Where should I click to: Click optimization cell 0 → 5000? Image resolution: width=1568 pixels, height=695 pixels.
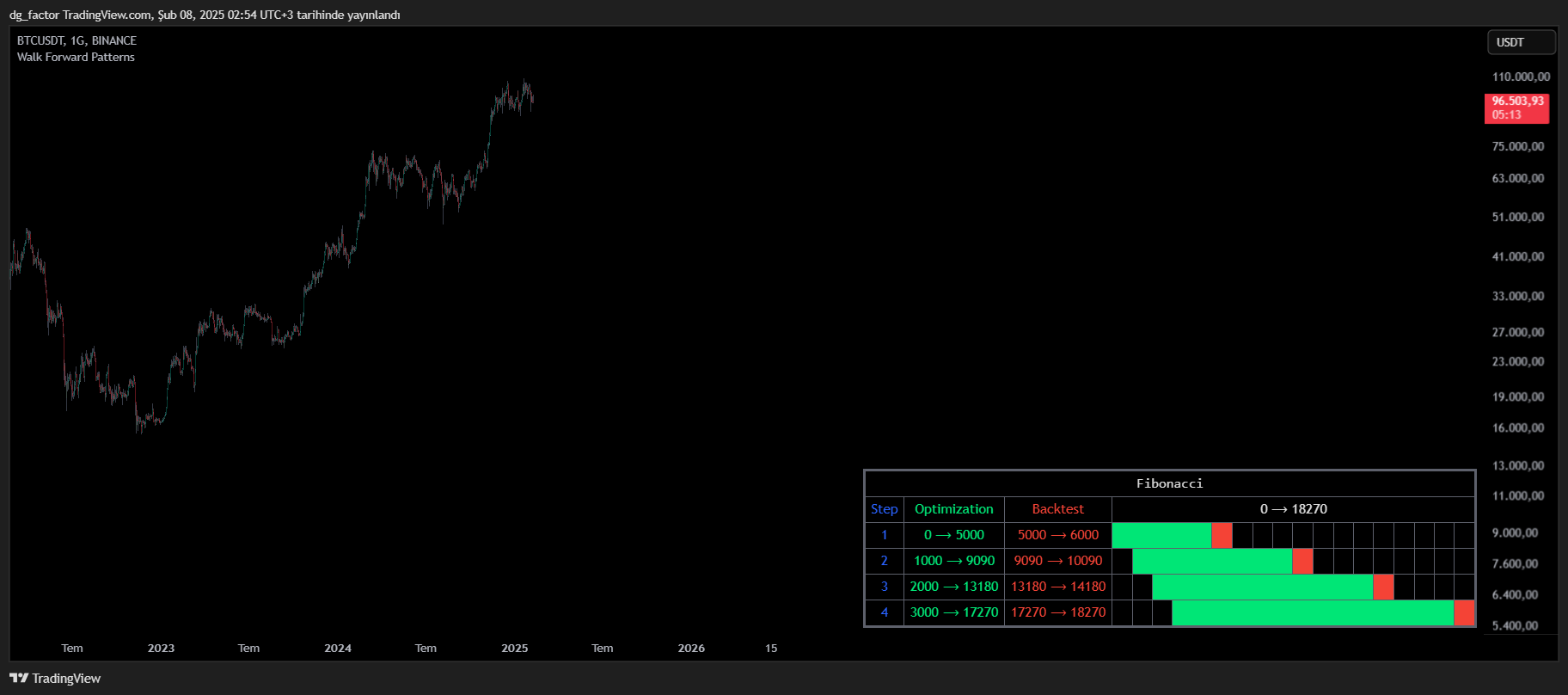[x=954, y=535]
